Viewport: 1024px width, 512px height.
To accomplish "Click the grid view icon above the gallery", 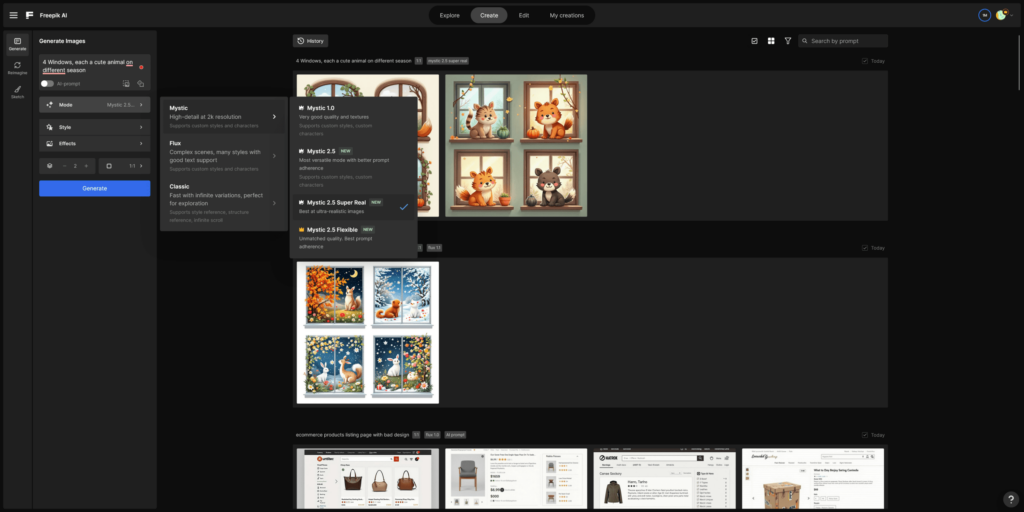I will 771,41.
